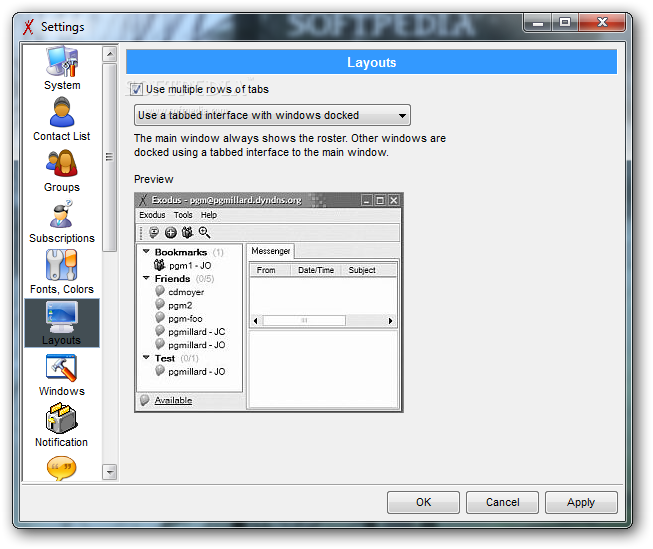653x549 pixels.
Task: Maximize the Settings window
Action: [565, 22]
